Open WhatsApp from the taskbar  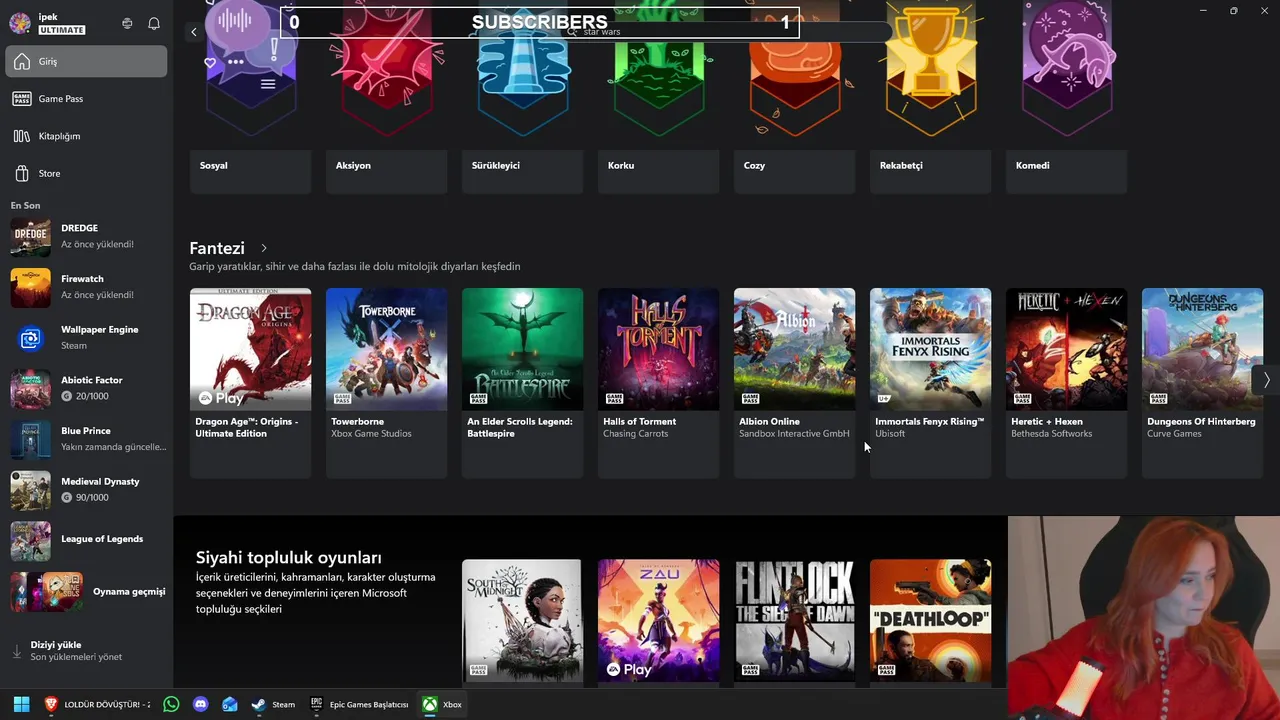click(171, 704)
